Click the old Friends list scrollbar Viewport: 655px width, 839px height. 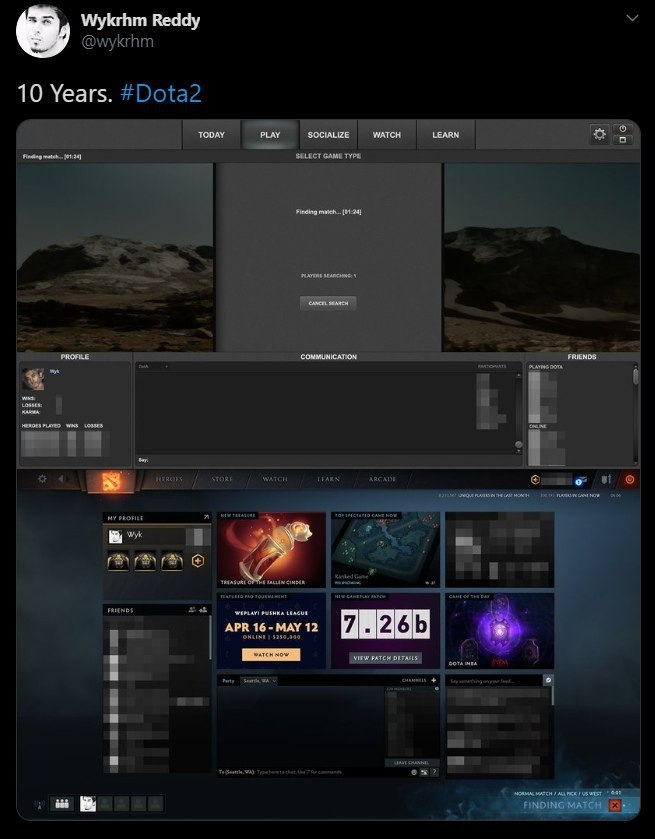pos(636,376)
